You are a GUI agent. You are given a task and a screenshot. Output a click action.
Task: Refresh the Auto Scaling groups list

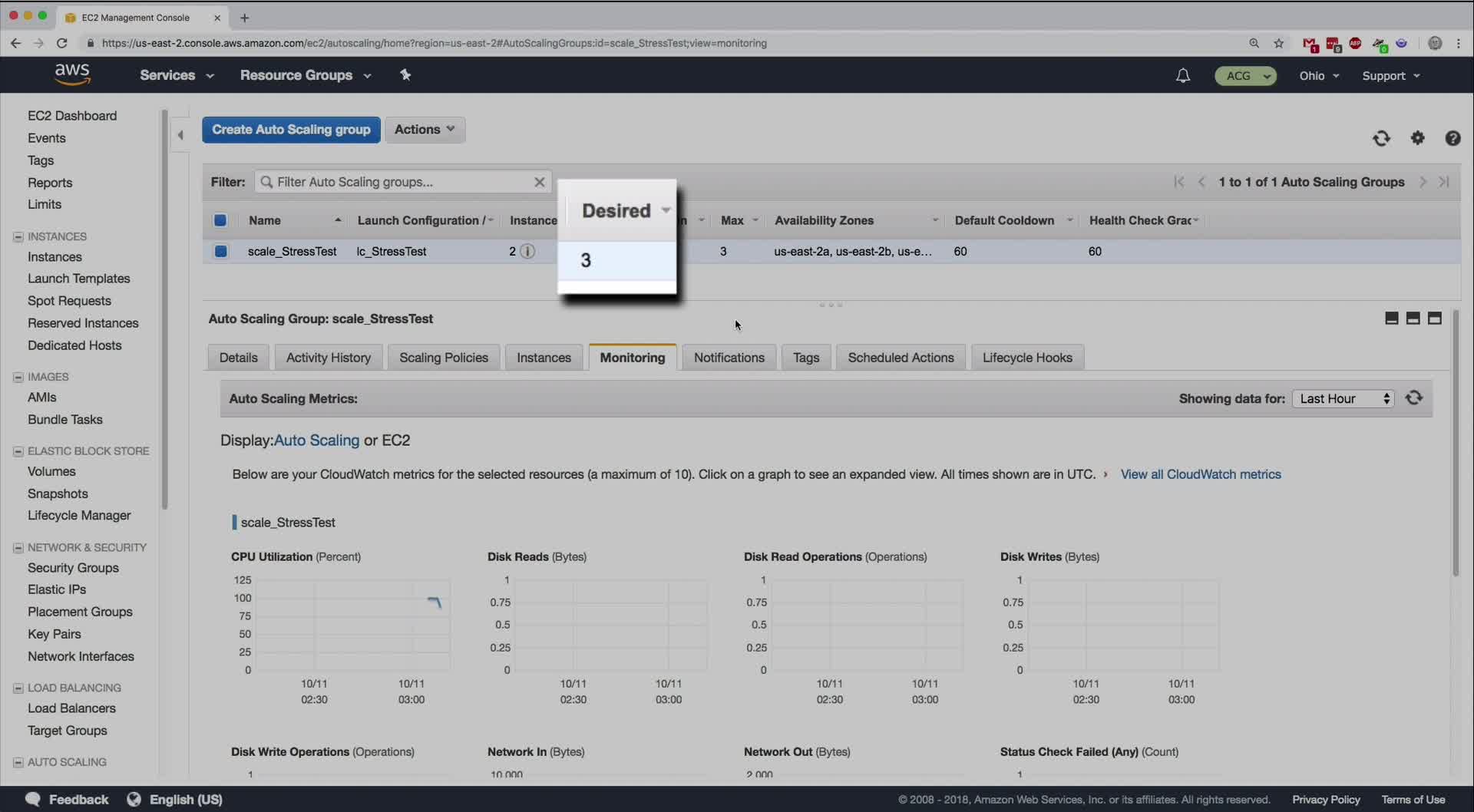(1381, 138)
